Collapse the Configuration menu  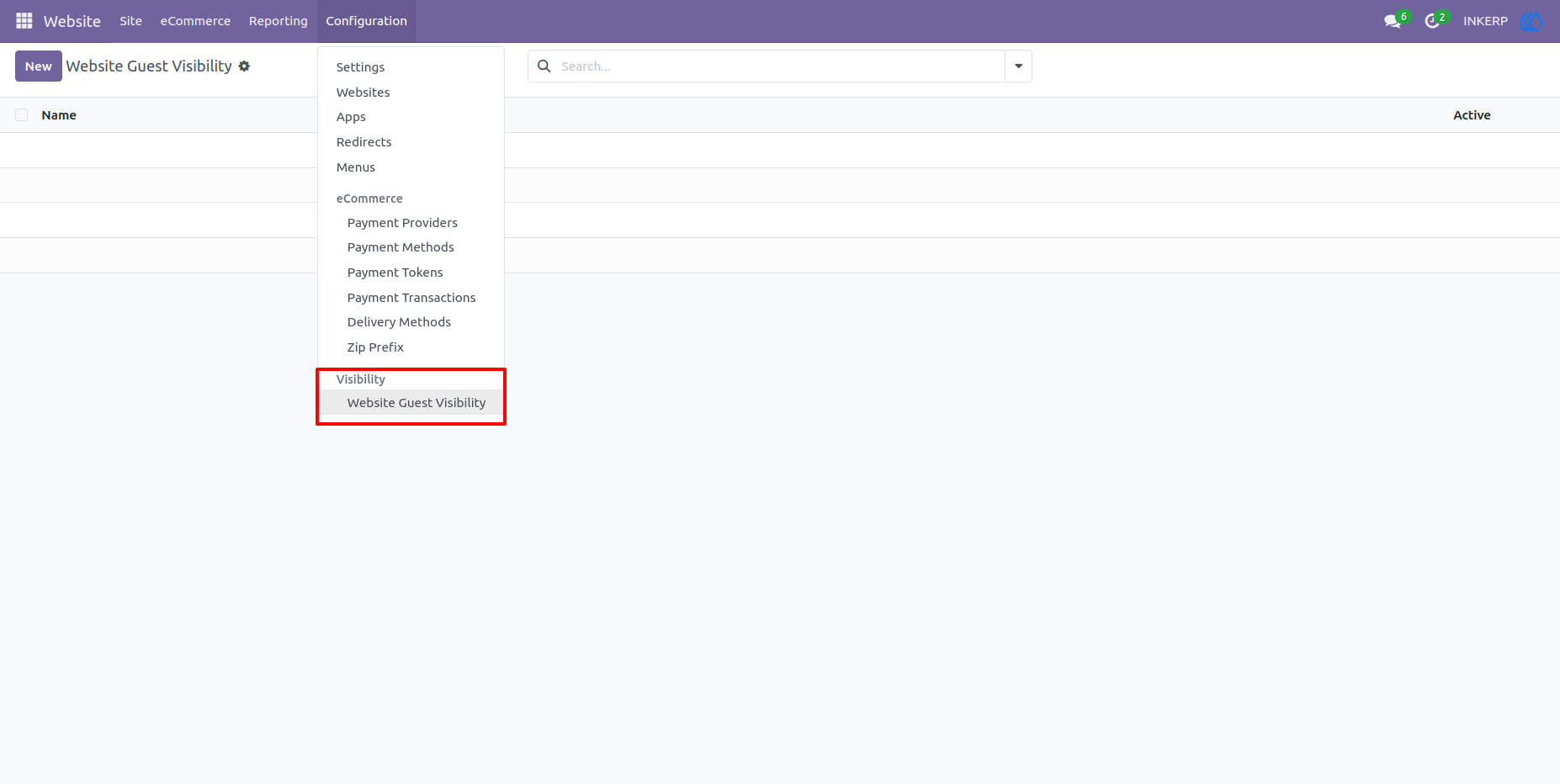[367, 21]
